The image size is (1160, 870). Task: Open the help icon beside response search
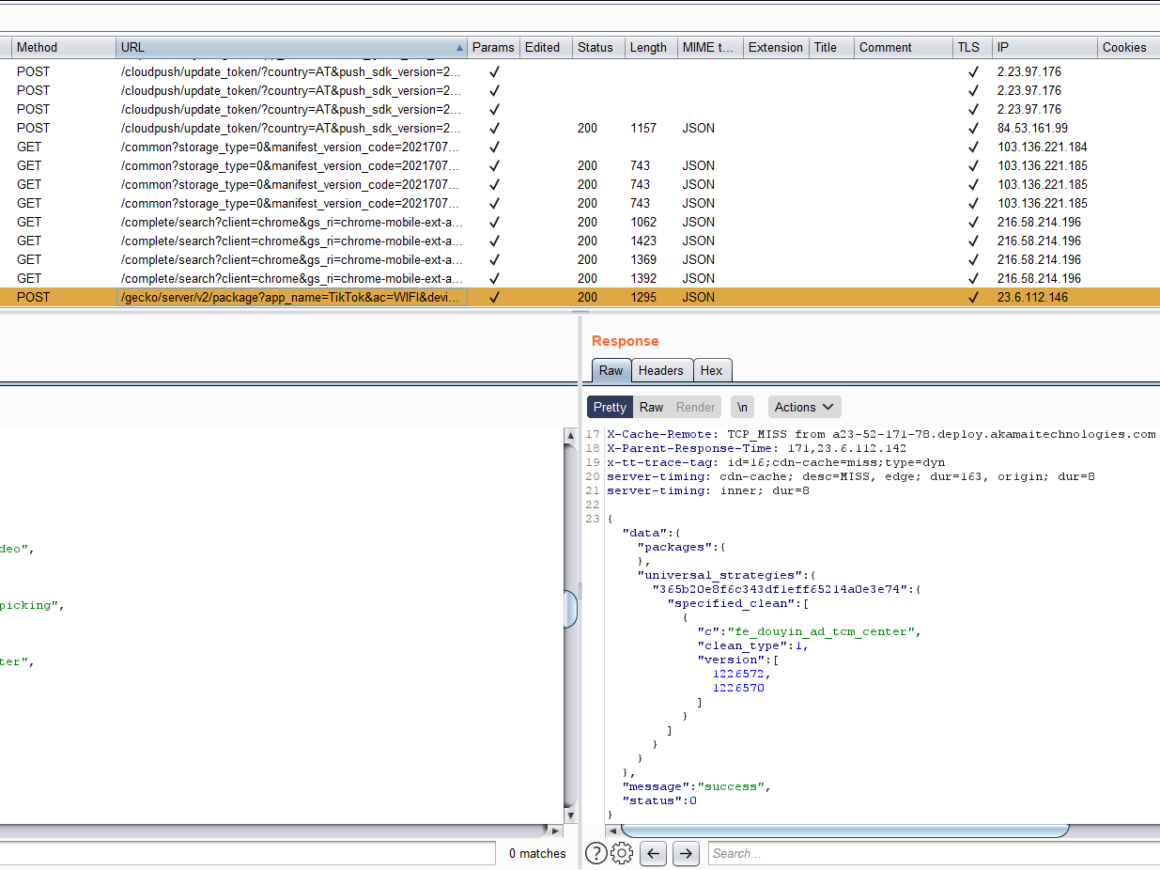click(595, 853)
